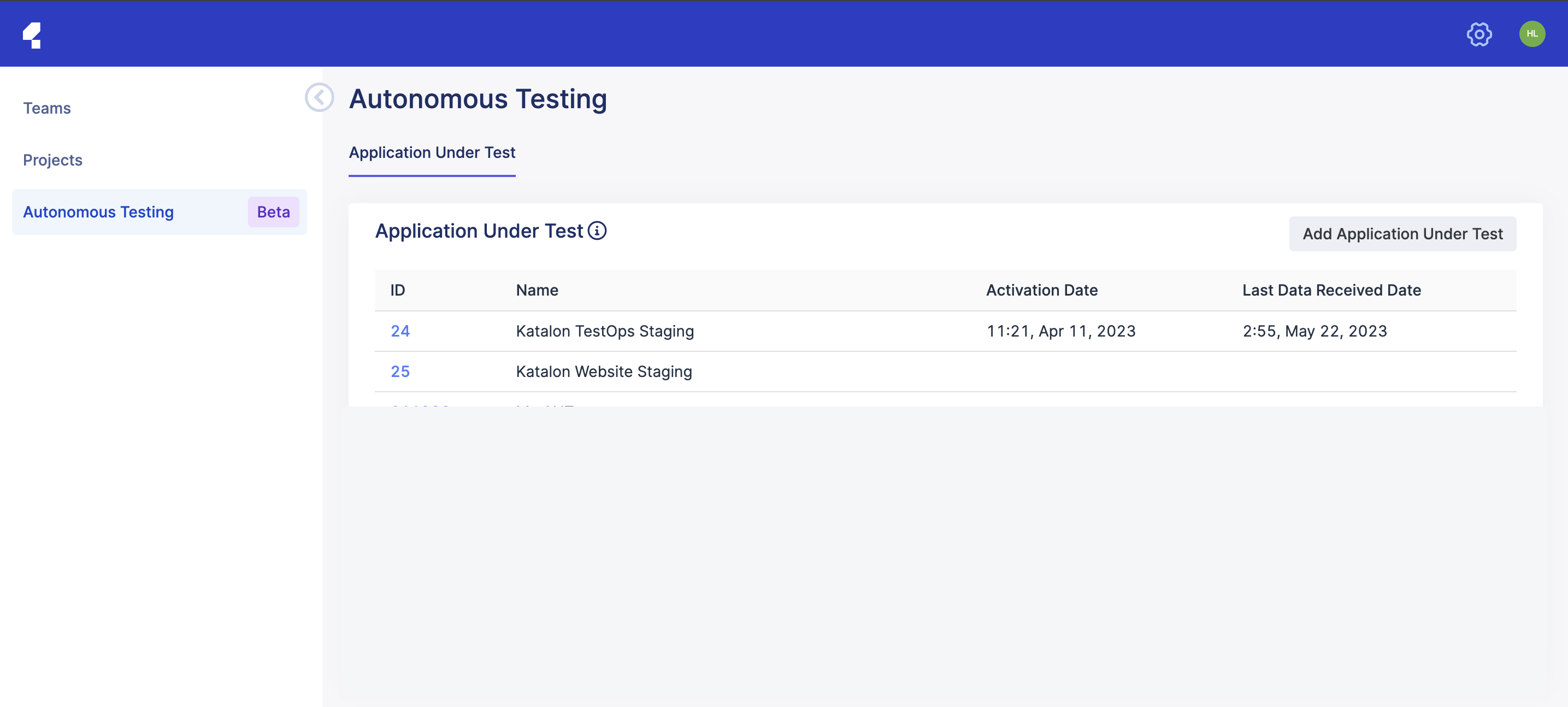Click the Katalon logo icon

(32, 35)
